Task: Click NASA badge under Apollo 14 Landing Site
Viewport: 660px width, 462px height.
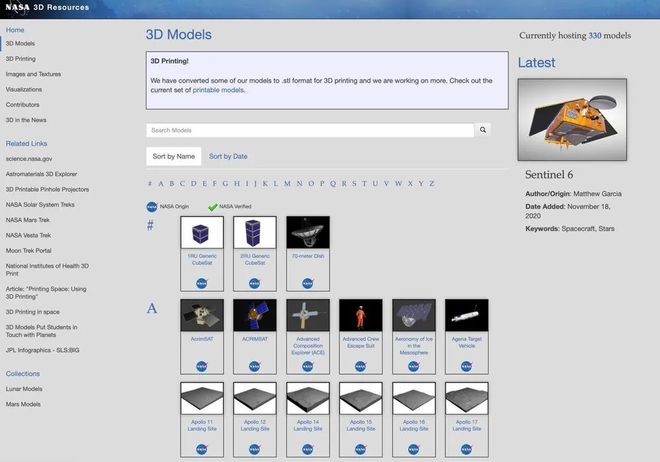Action: click(308, 449)
